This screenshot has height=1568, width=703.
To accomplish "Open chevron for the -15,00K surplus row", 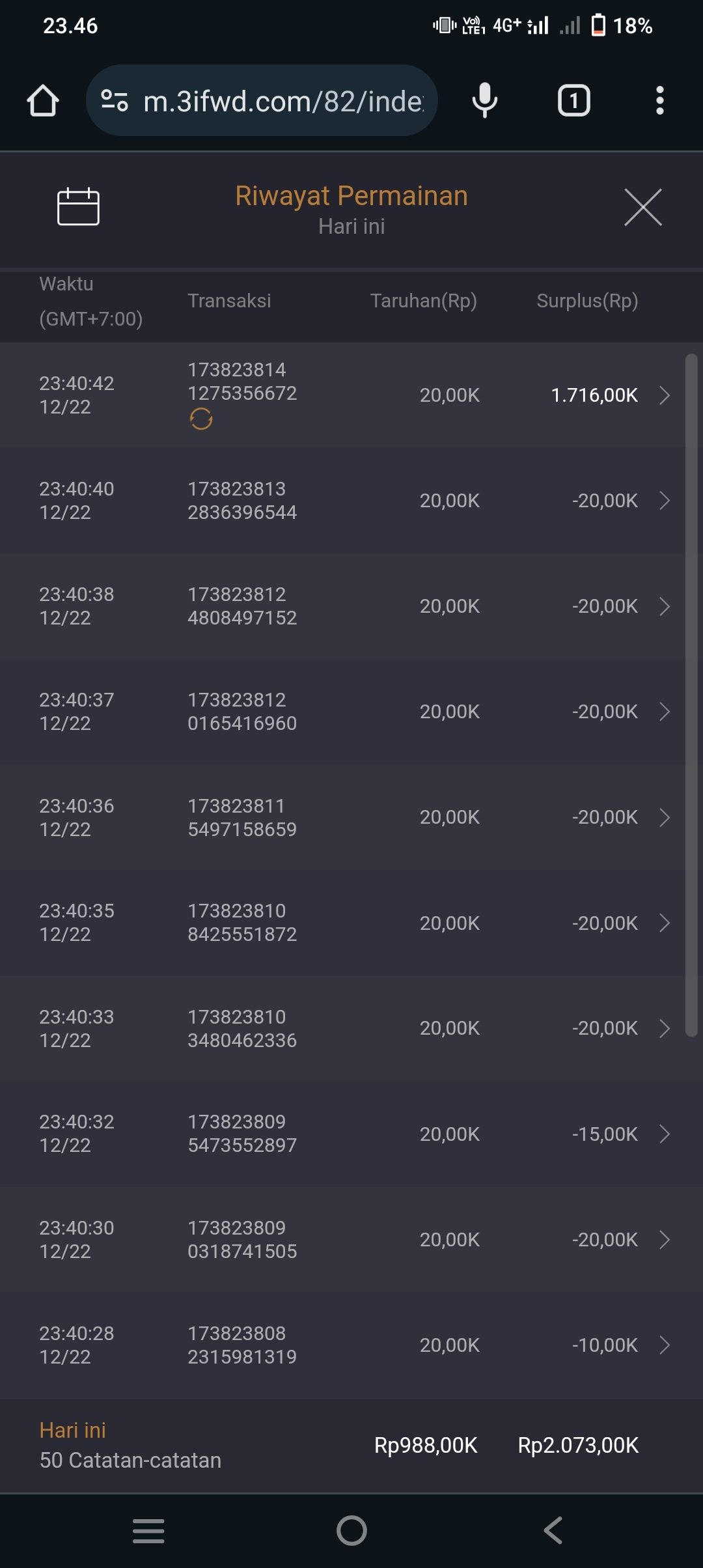I will 664,1134.
